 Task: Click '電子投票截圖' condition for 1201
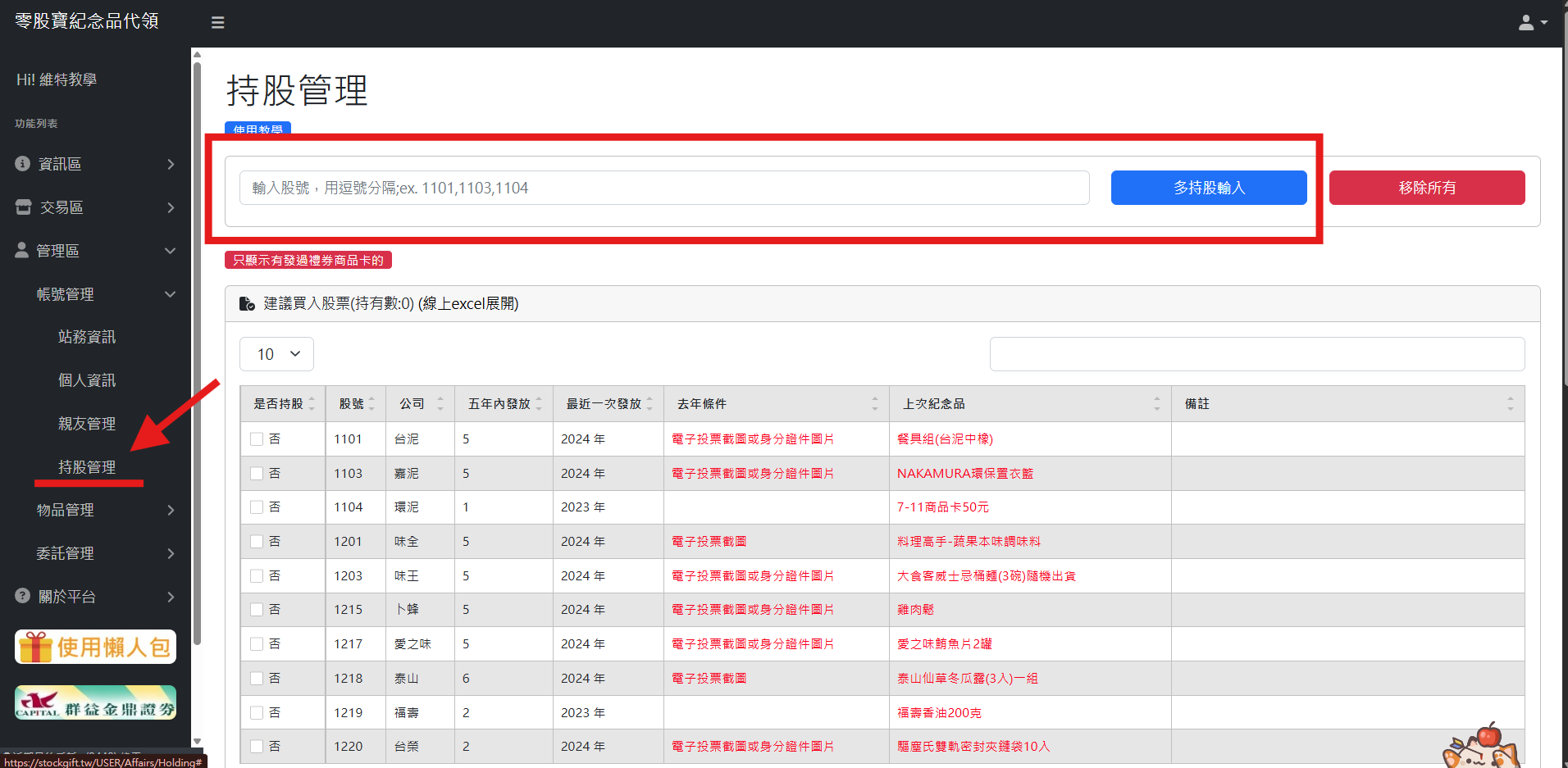point(709,542)
